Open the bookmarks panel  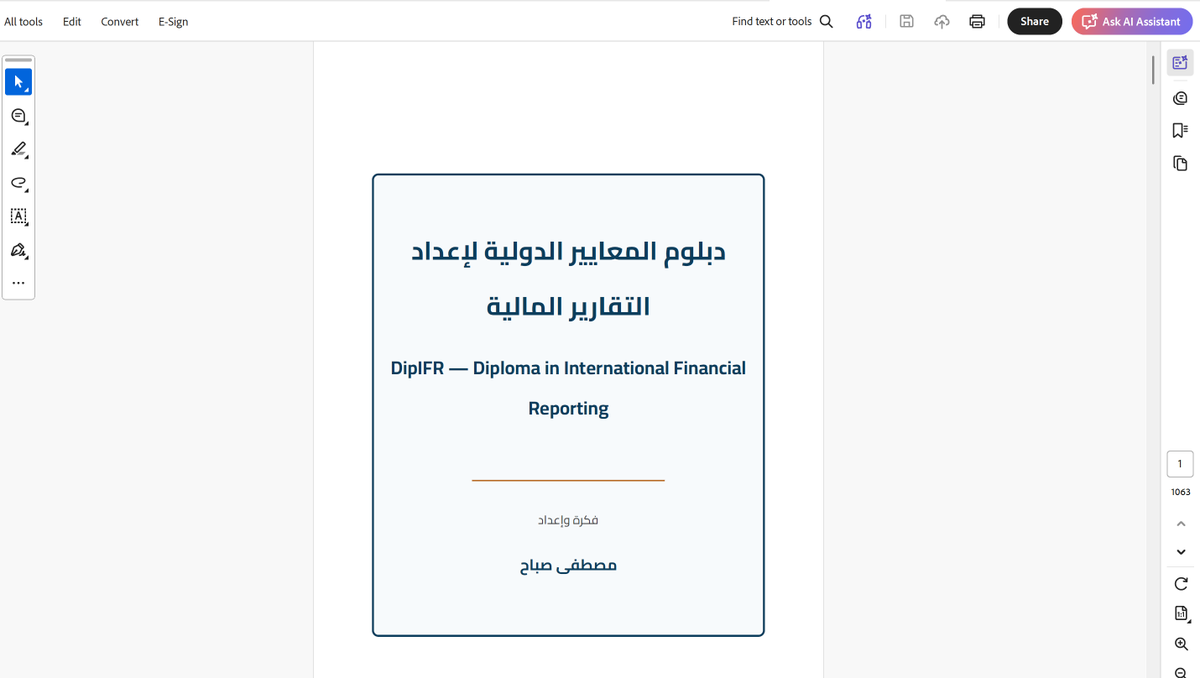(1180, 130)
